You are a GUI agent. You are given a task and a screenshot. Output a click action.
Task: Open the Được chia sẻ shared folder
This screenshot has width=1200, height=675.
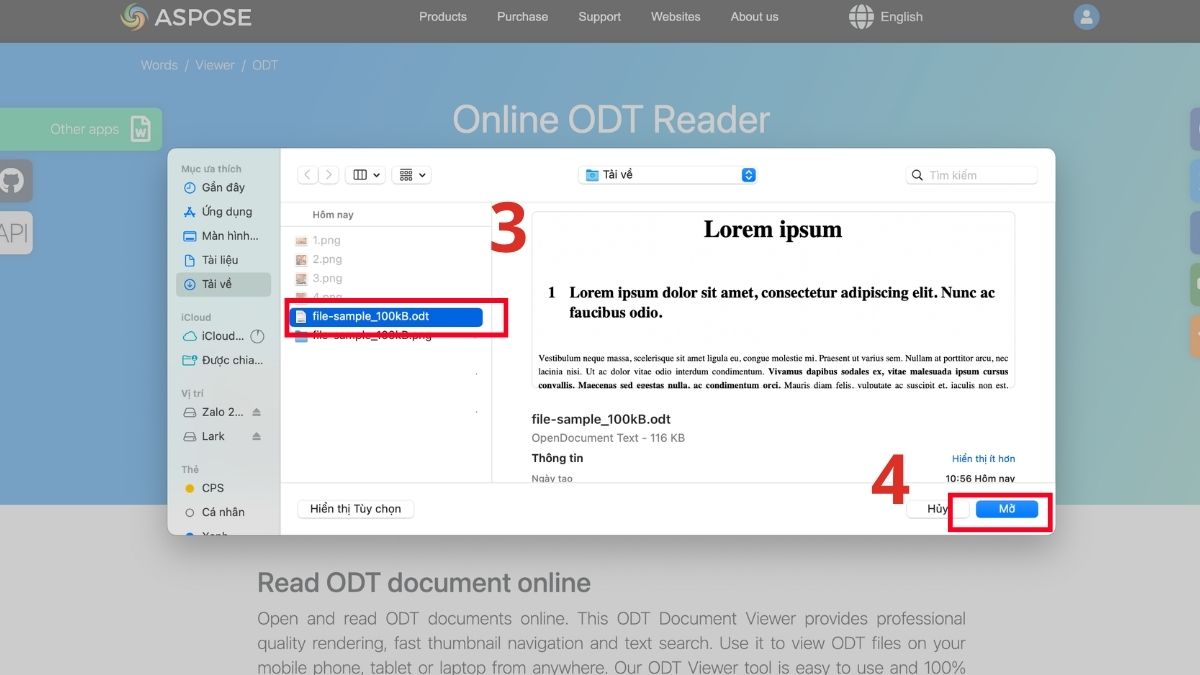(x=222, y=360)
